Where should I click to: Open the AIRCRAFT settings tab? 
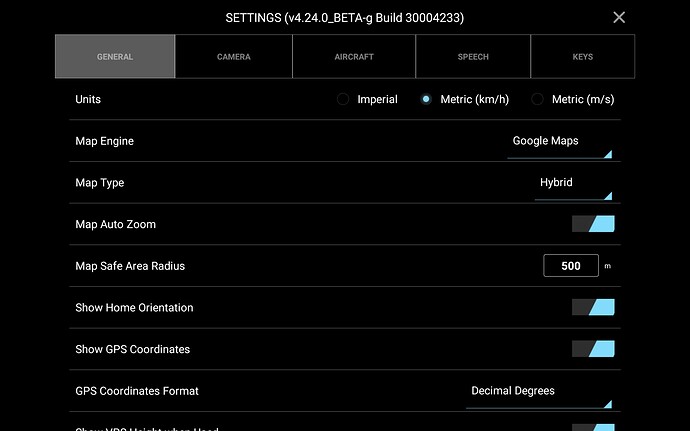(x=354, y=56)
